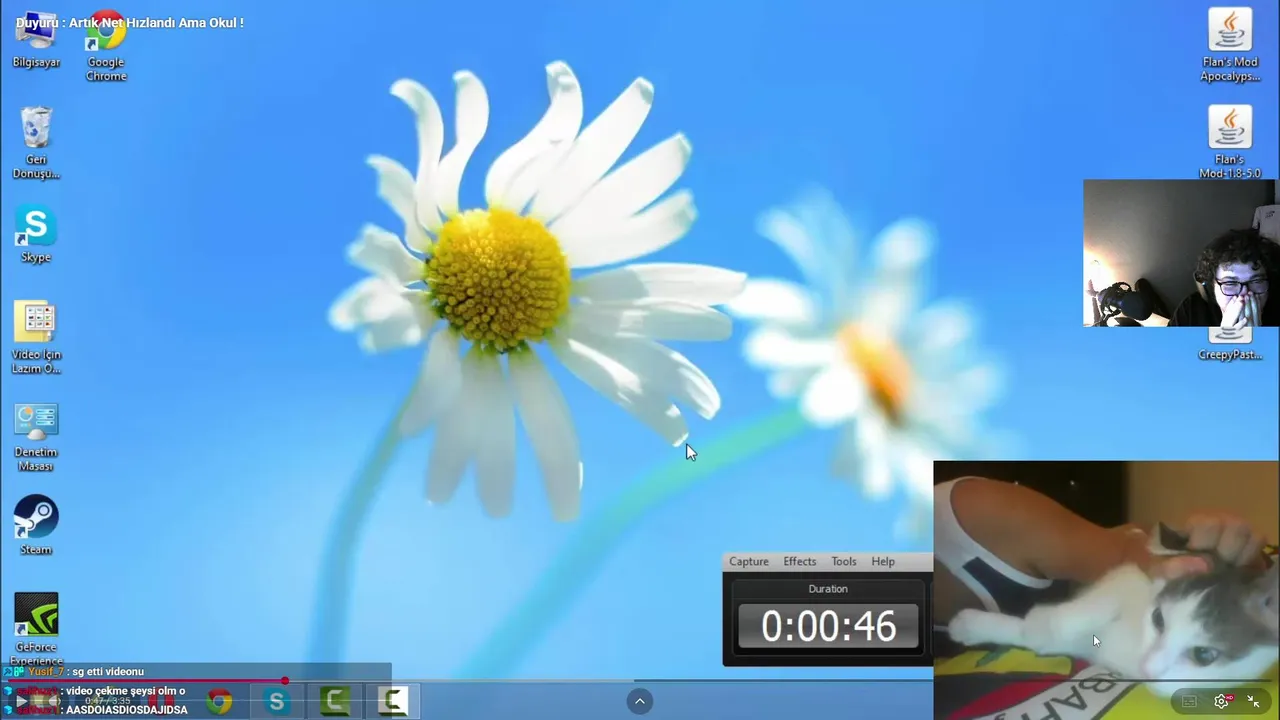The width and height of the screenshot is (1280, 720).
Task: Select the CreepyPast... desktop file label
Action: click(1230, 354)
